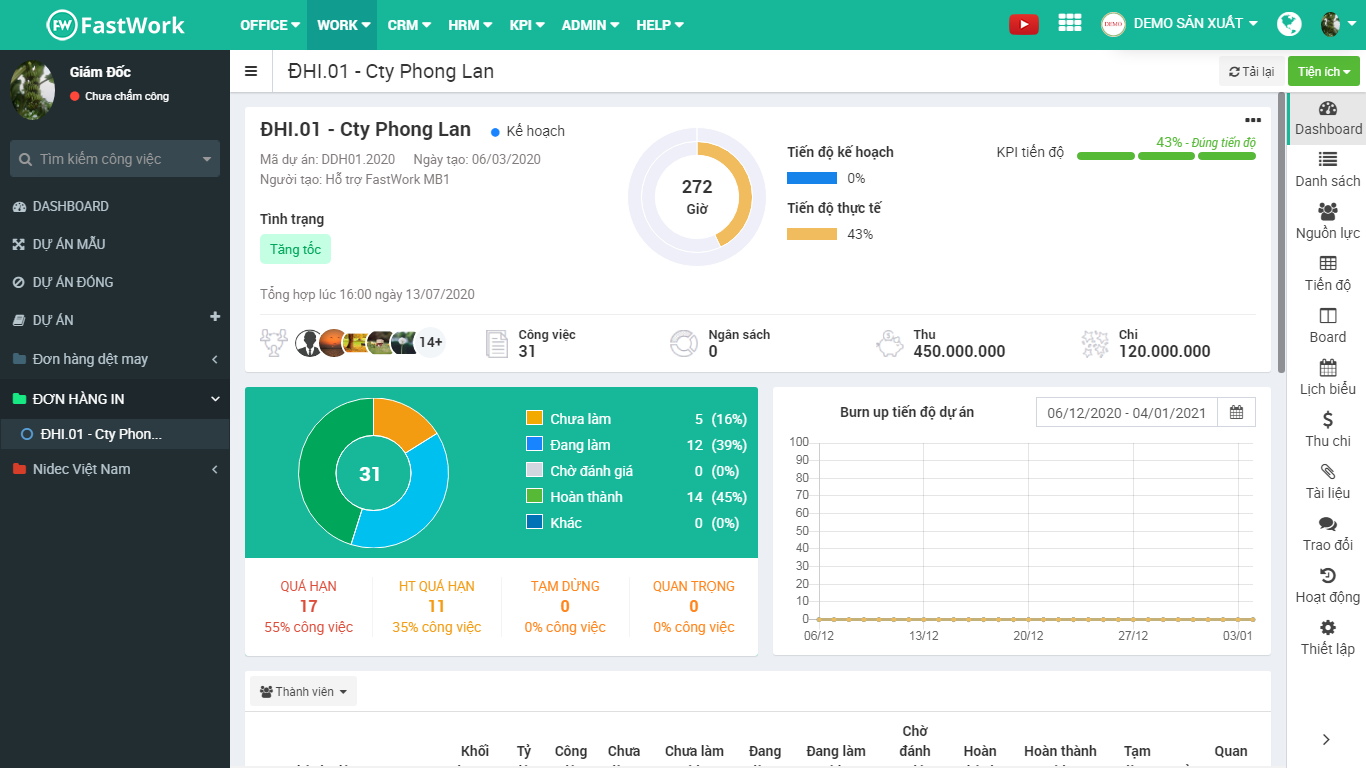Open the Thiết lập settings view
Screen dimensions: 1366x768
[x=1328, y=639]
